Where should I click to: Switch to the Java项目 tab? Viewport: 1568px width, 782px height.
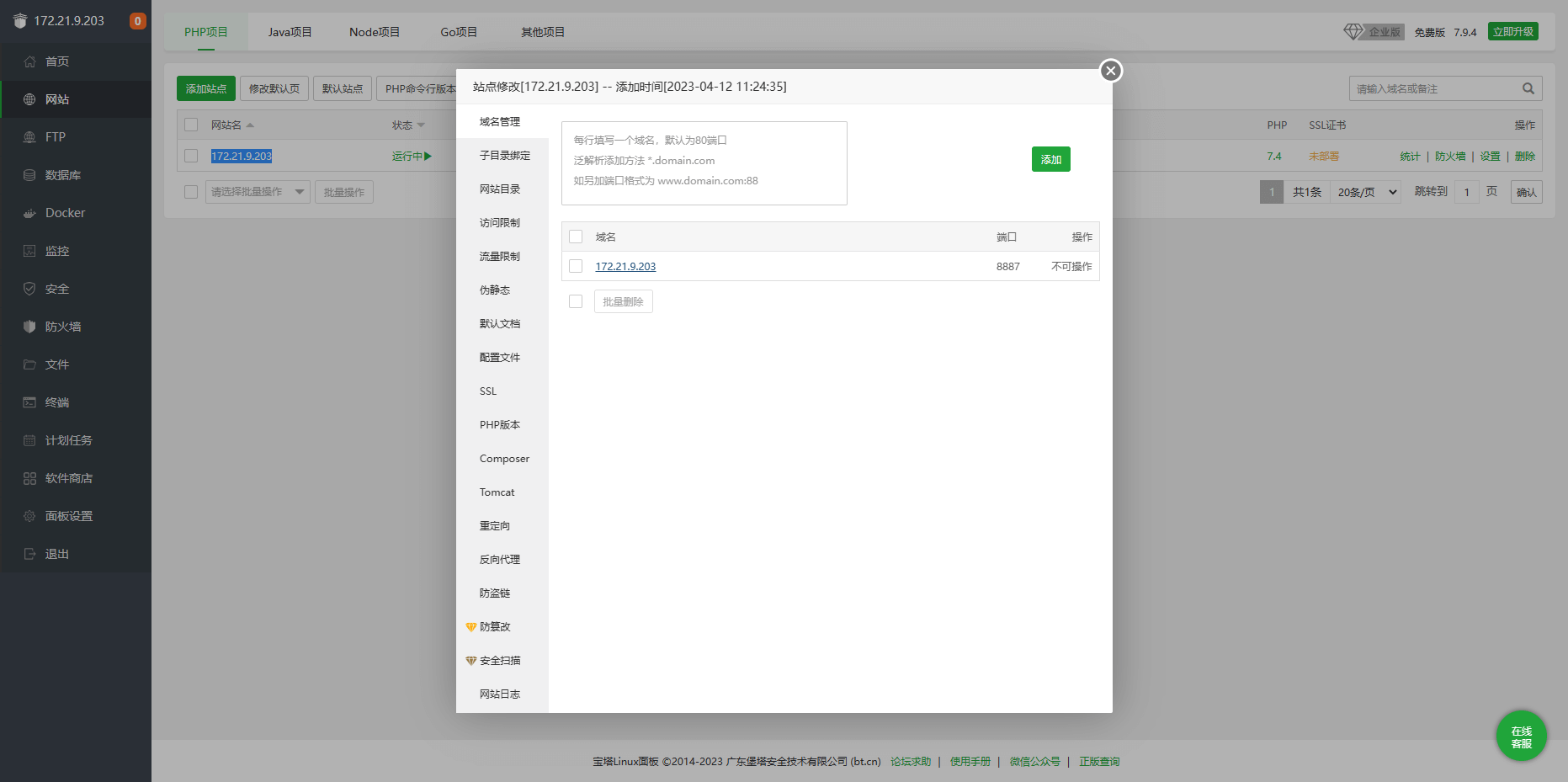click(x=289, y=31)
